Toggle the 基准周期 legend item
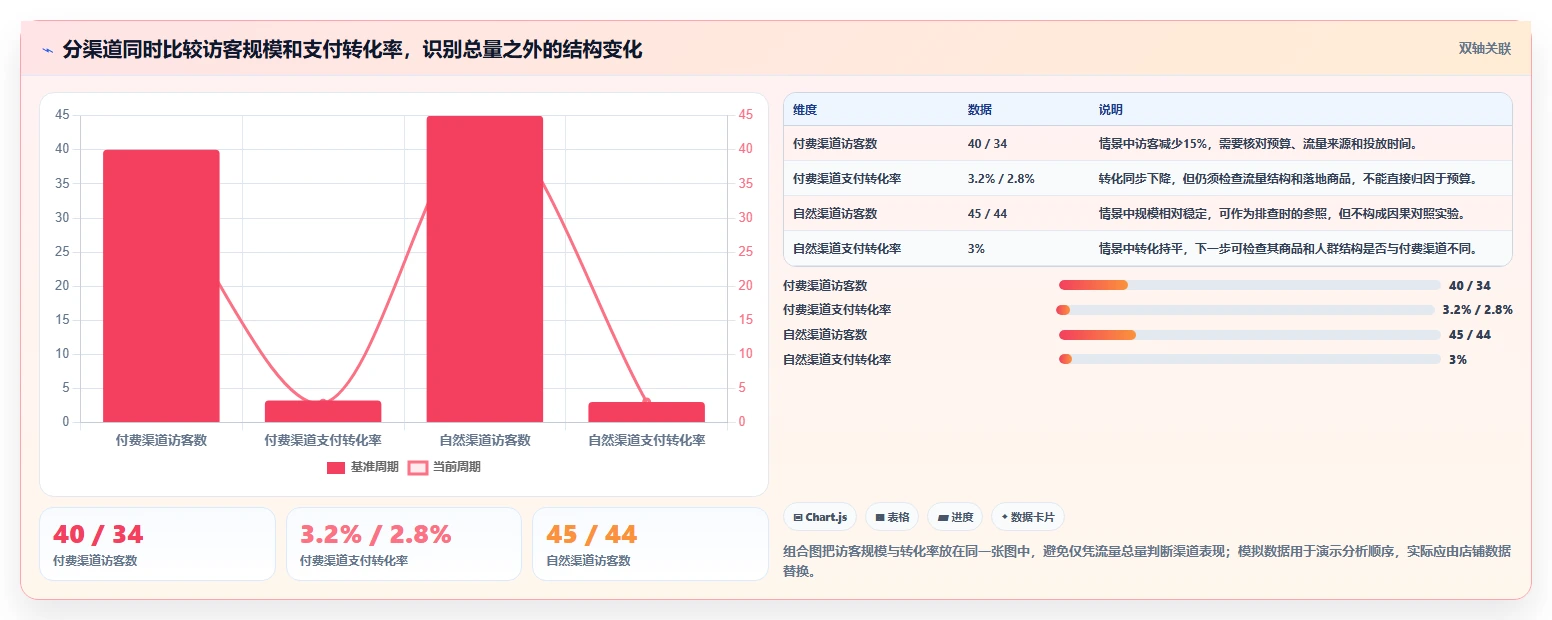 click(x=363, y=467)
